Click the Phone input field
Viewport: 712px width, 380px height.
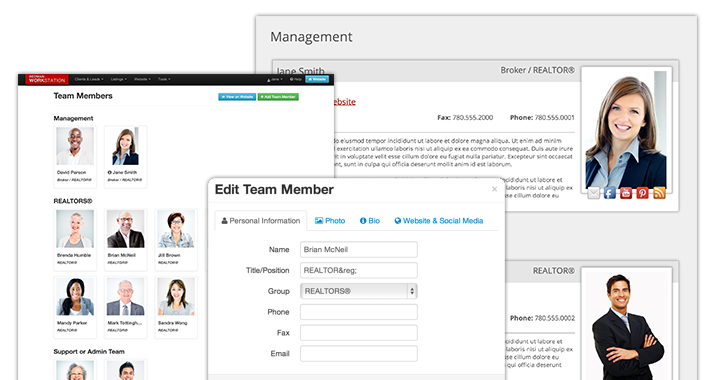click(359, 312)
